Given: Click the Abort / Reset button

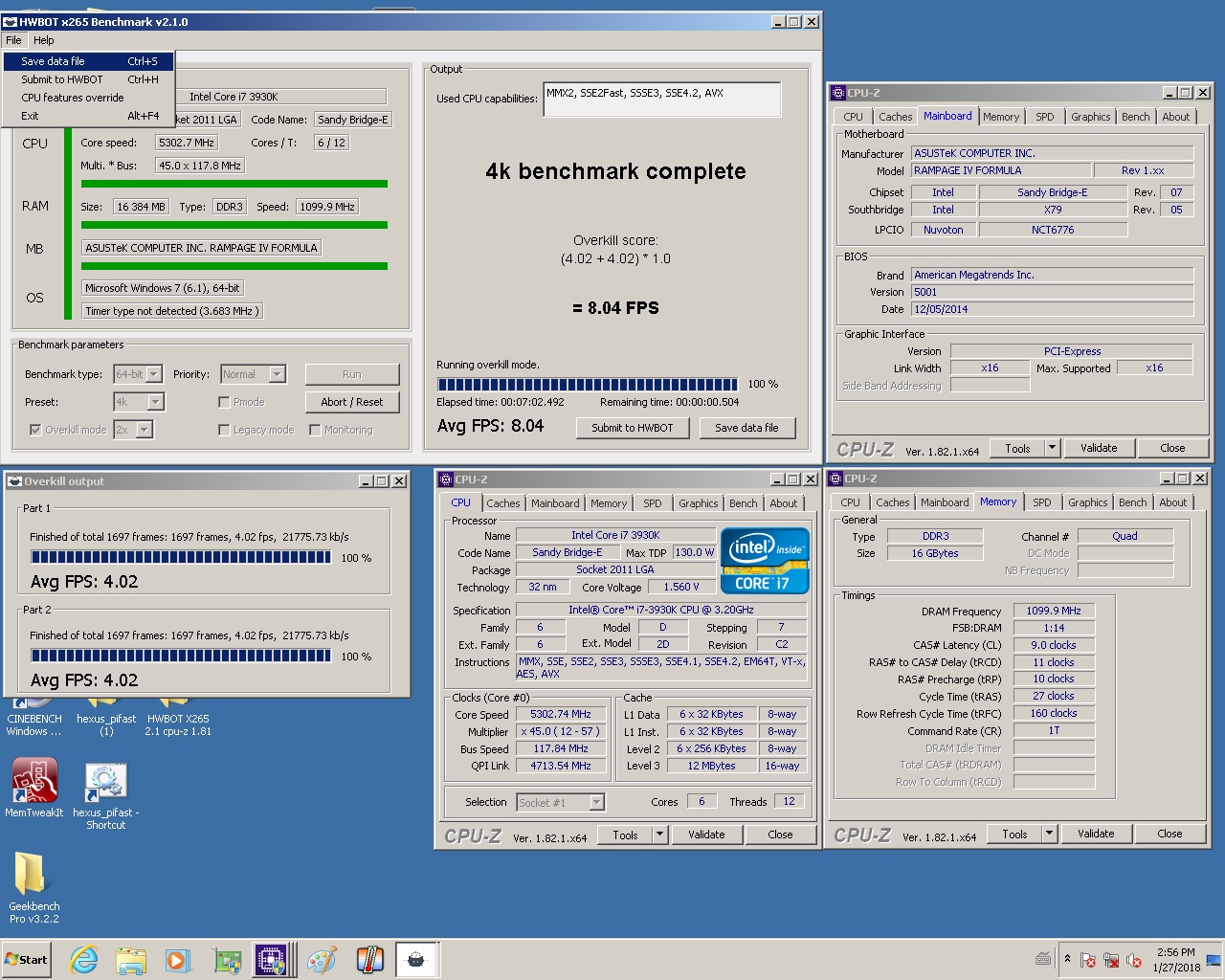Looking at the screenshot, I should pos(352,402).
